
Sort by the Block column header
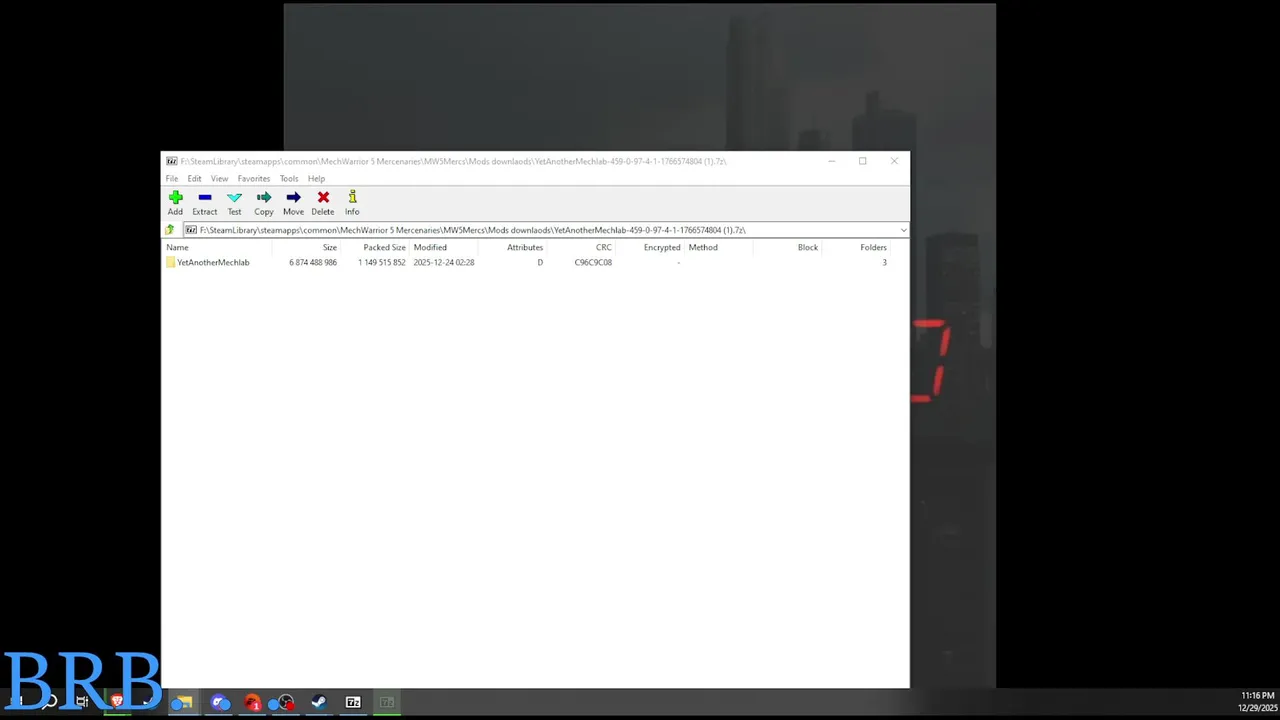tap(807, 247)
